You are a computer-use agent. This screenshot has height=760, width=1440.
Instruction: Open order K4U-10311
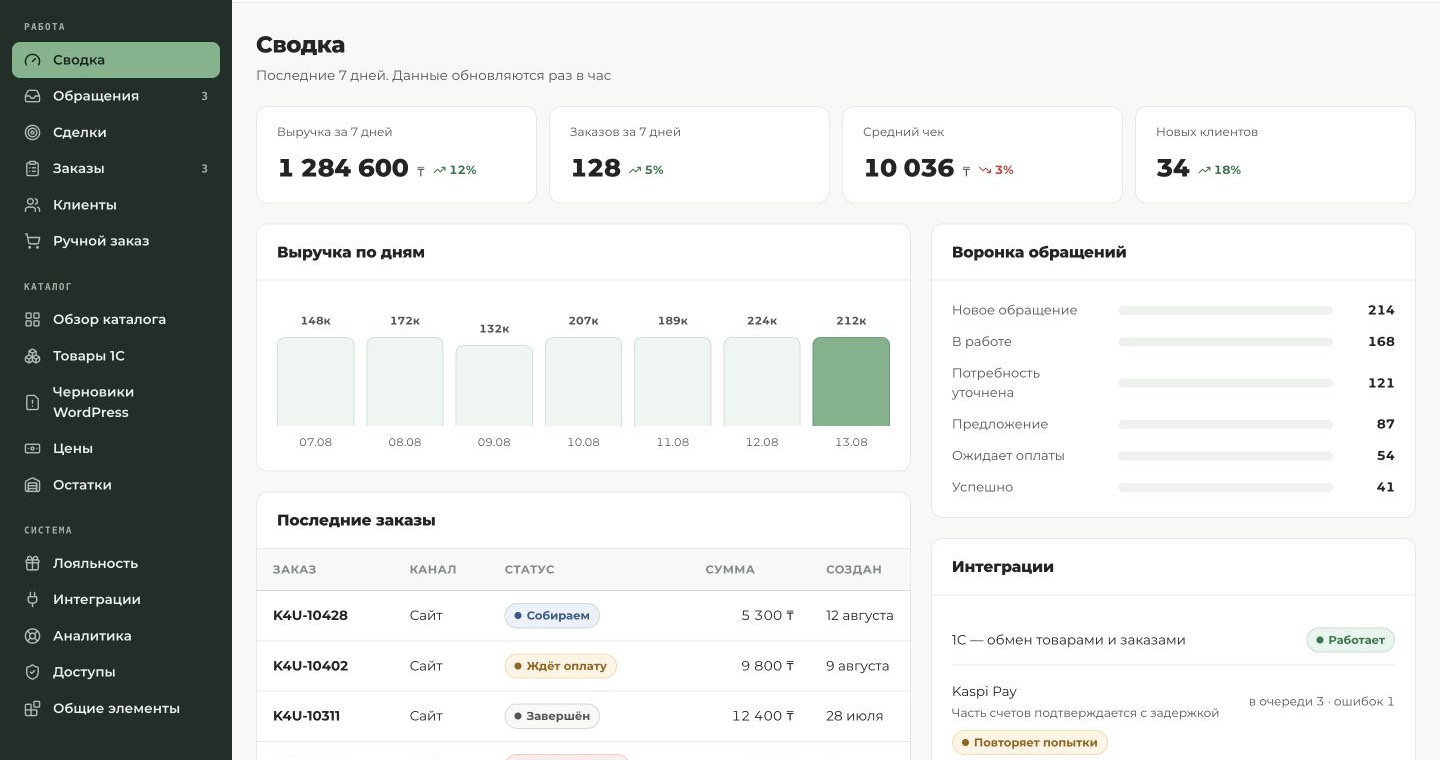[x=306, y=716]
